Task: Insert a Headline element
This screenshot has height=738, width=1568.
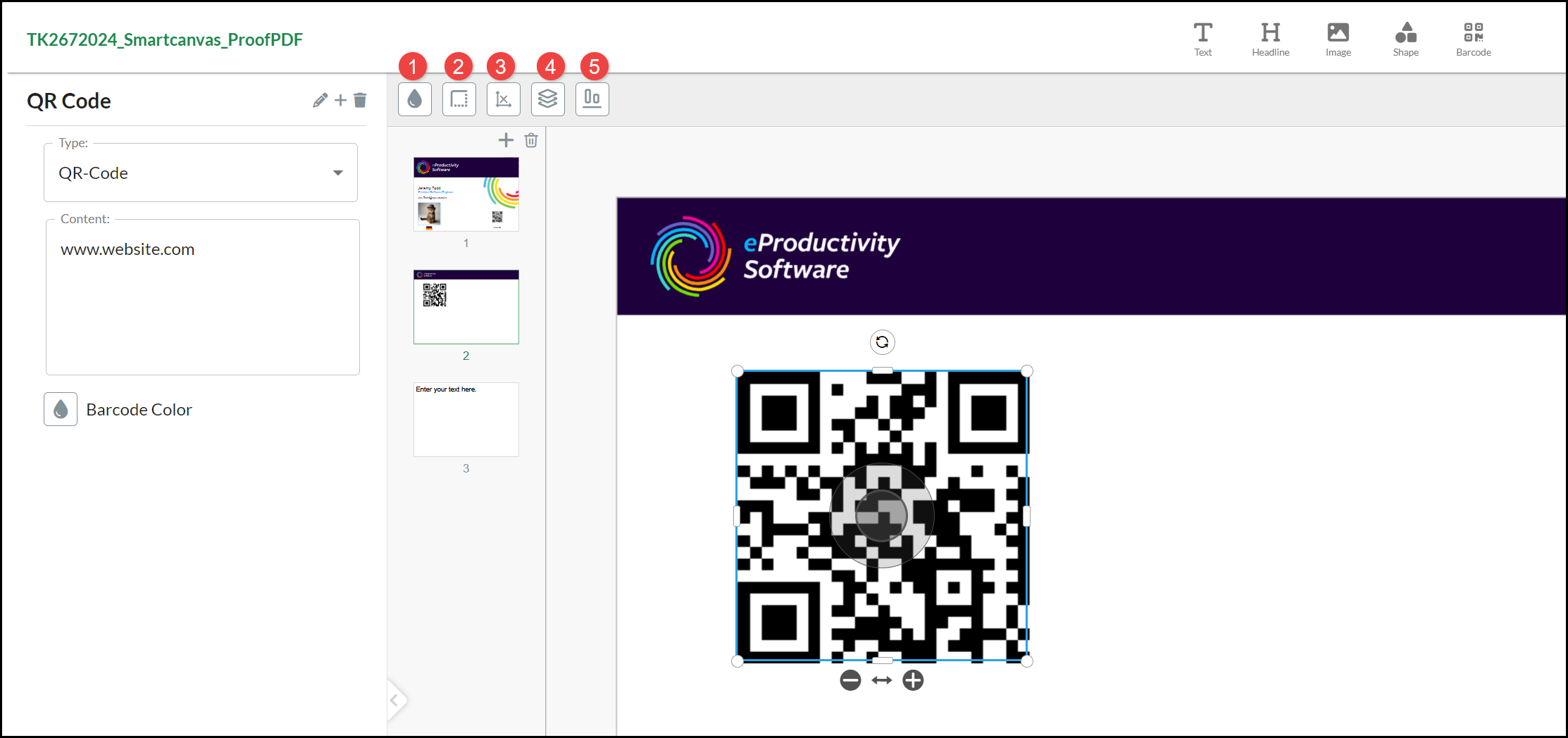Action: [x=1270, y=39]
